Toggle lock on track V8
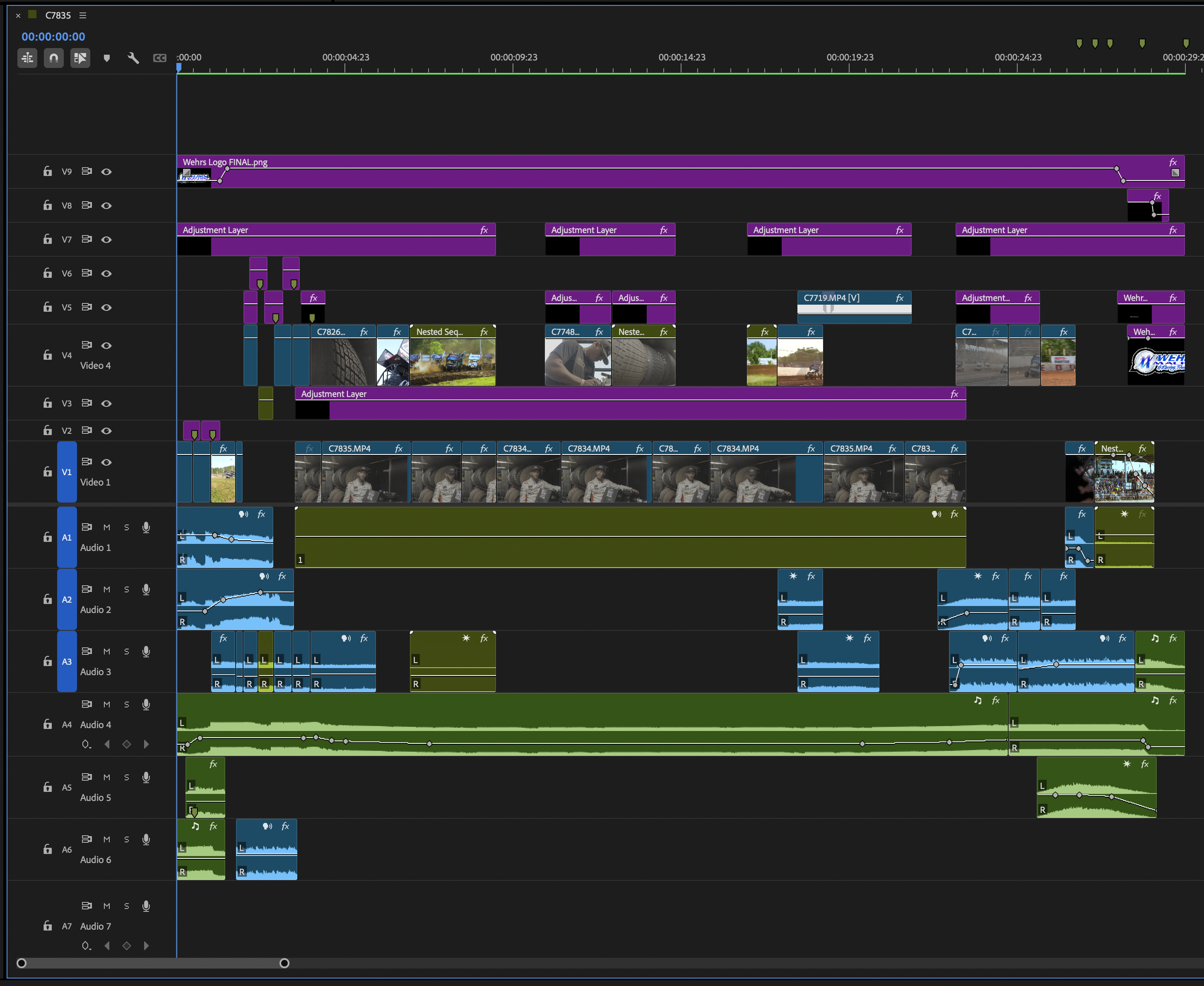The height and width of the screenshot is (986, 1204). (48, 205)
